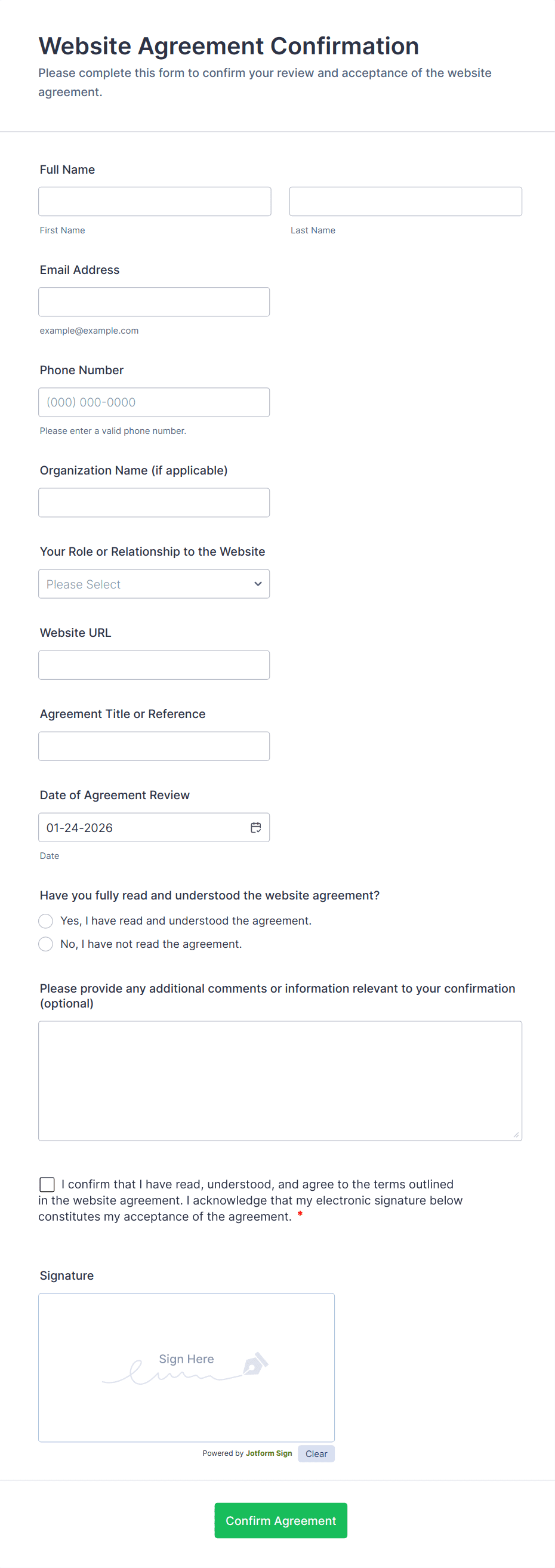Click the resize handle on comments box
555x1568 pixels.
point(517,1133)
